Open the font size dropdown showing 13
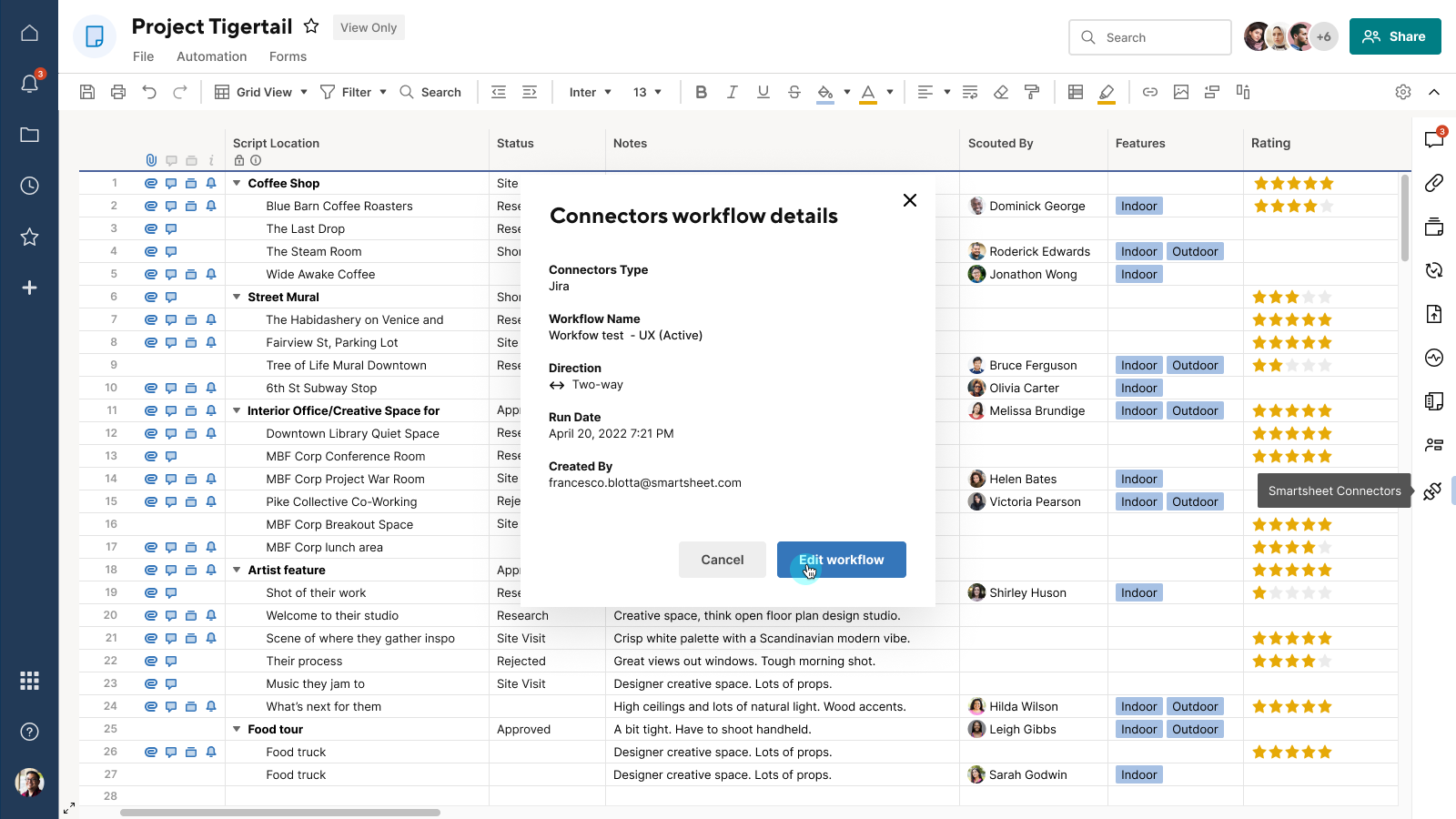 [x=647, y=92]
